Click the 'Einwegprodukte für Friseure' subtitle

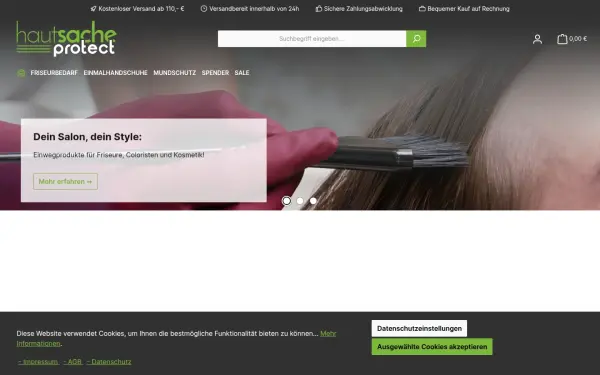point(119,155)
